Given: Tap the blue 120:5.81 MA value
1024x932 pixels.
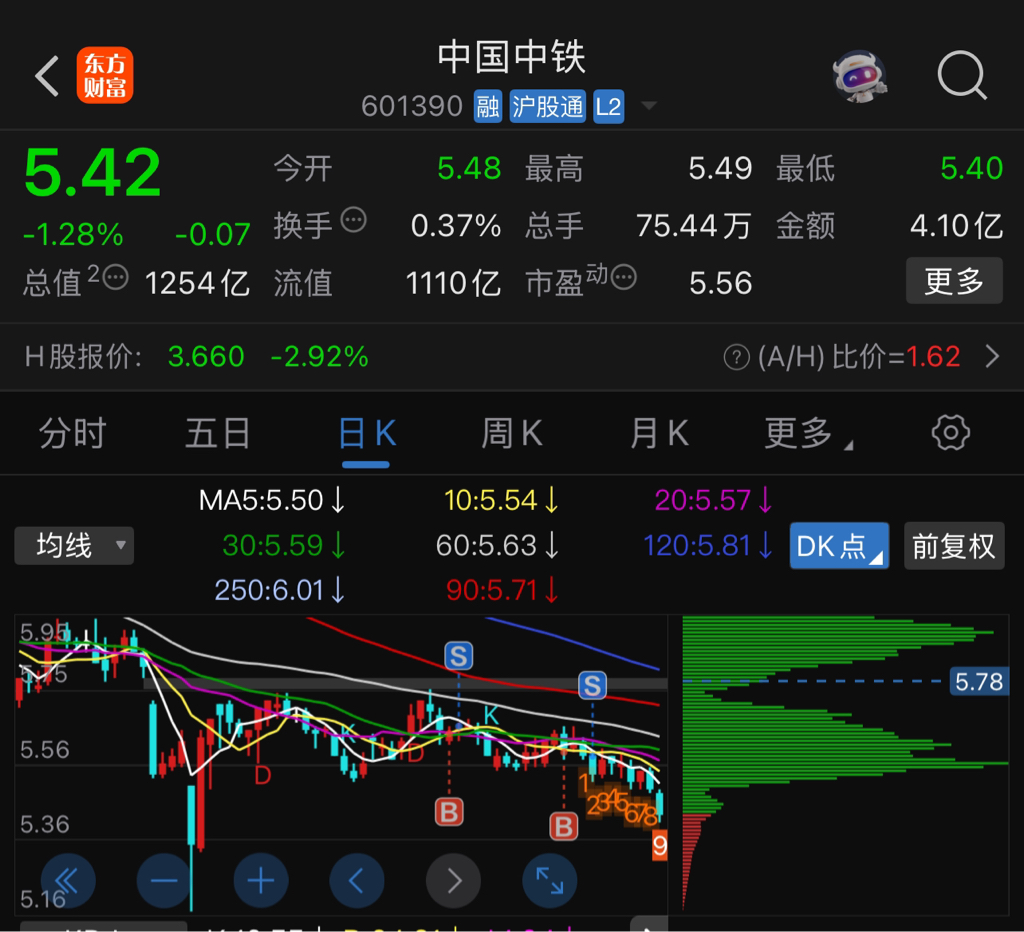Looking at the screenshot, I should tap(709, 546).
